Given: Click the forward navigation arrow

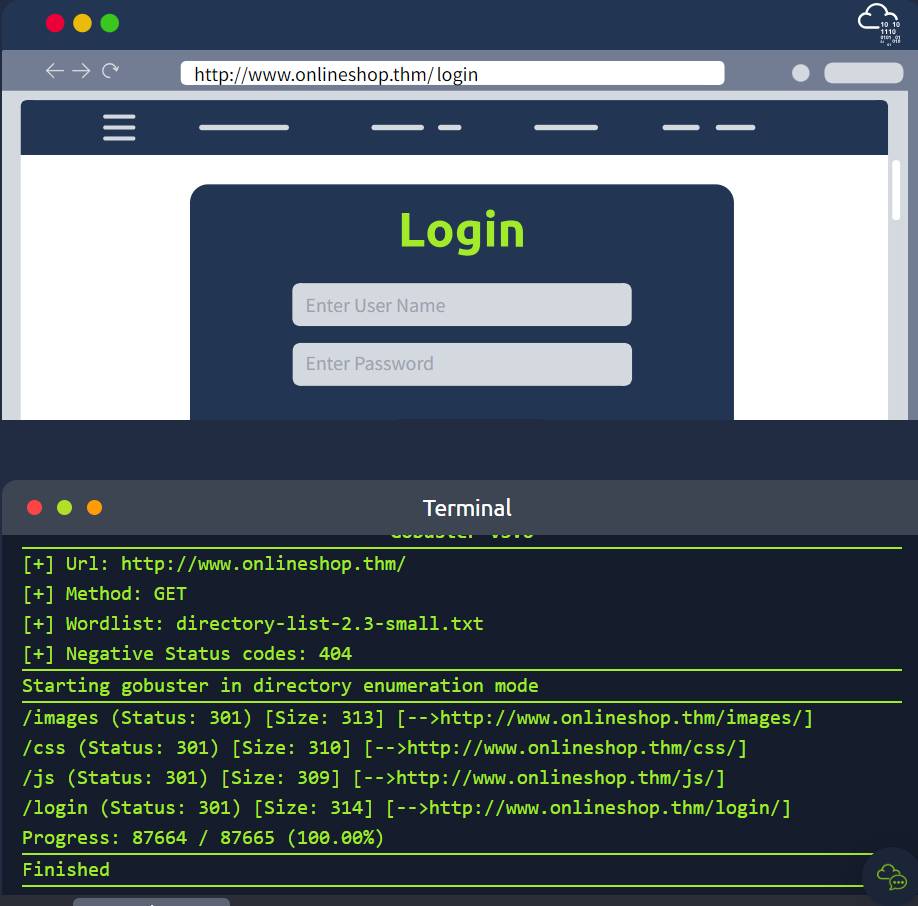Looking at the screenshot, I should pos(79,70).
